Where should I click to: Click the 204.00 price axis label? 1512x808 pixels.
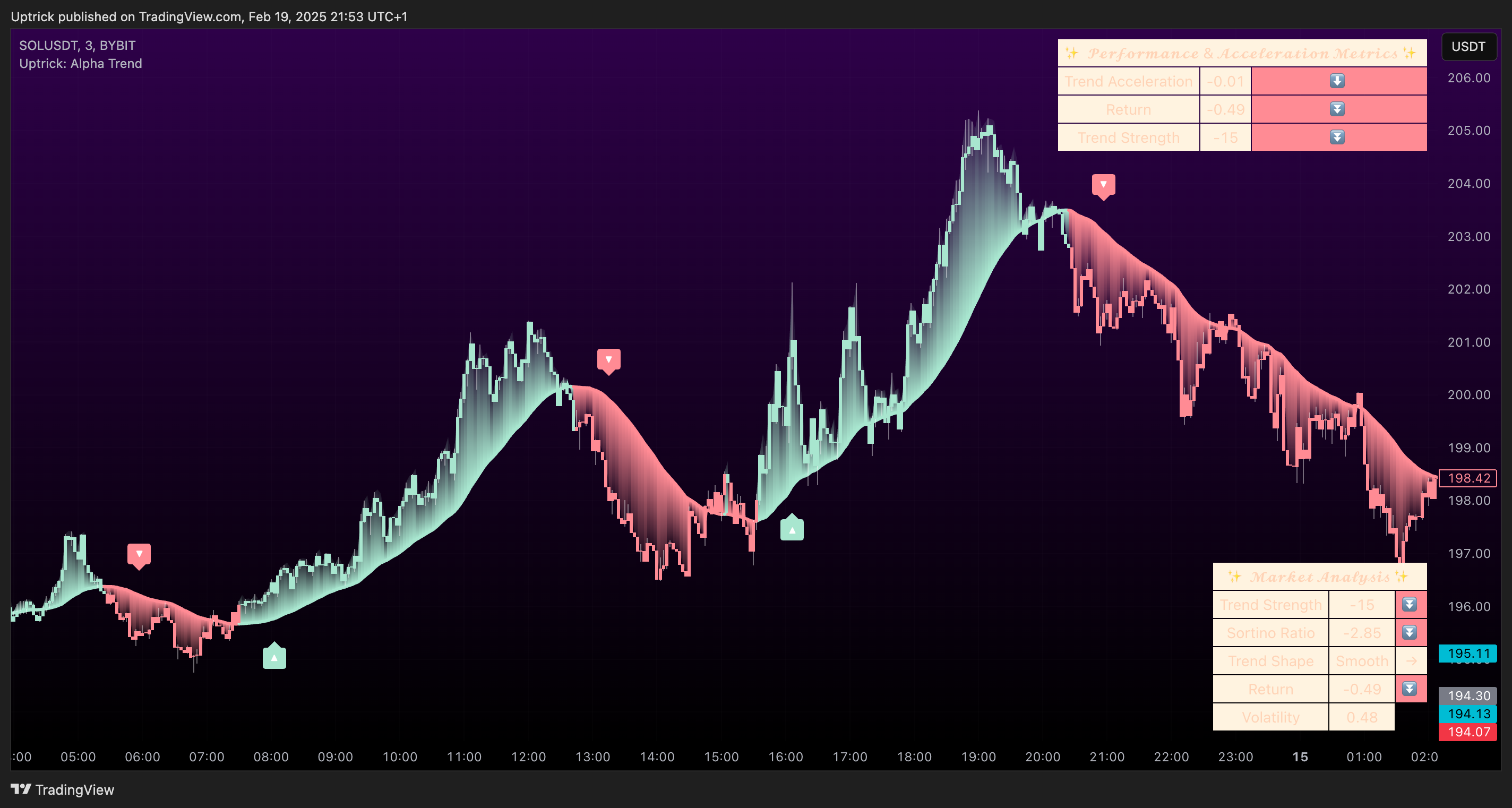1468,184
